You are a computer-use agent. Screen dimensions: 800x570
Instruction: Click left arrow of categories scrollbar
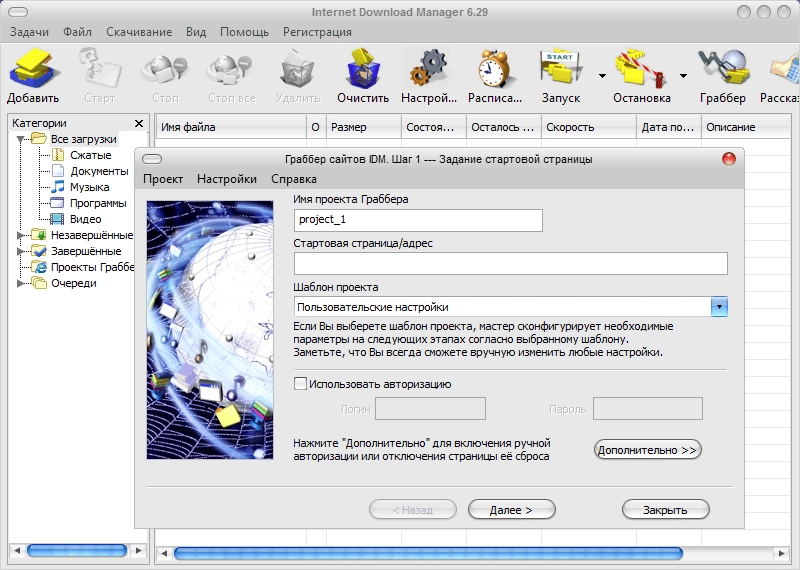click(x=17, y=551)
